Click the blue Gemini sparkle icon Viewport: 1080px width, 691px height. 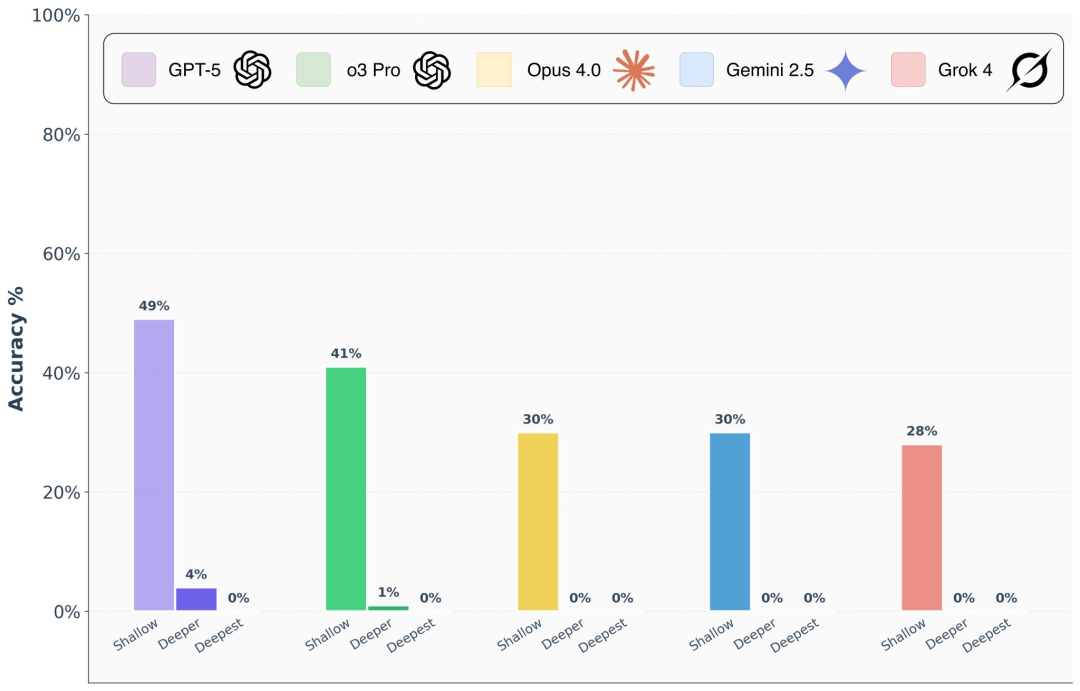(x=845, y=70)
